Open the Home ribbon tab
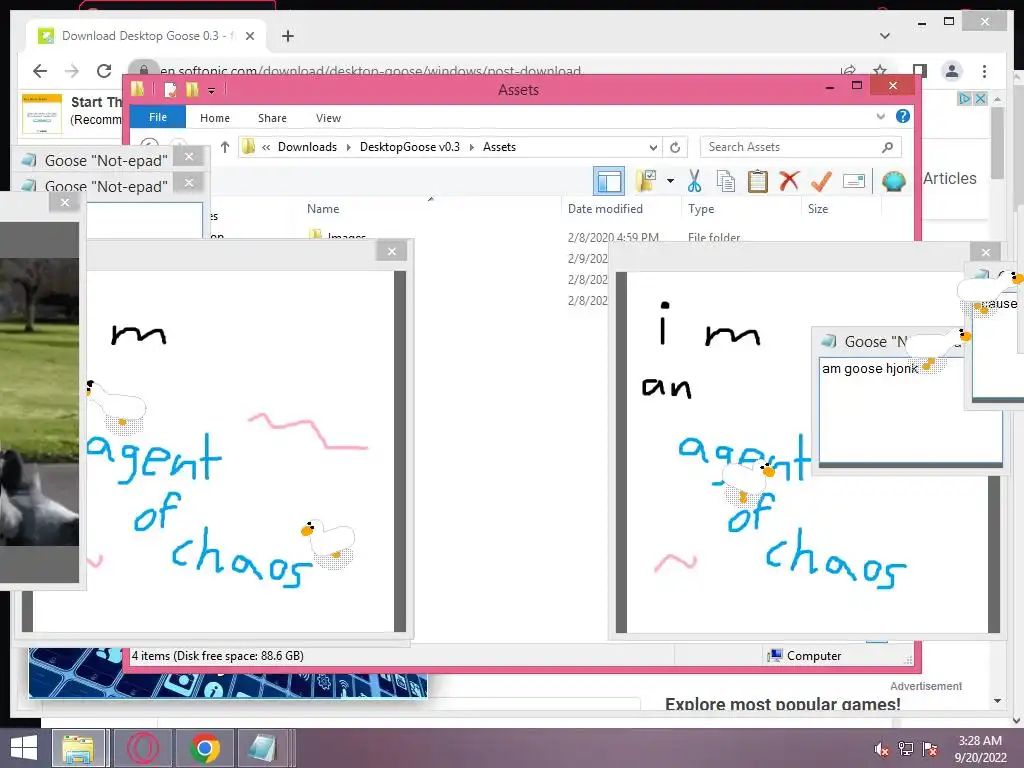 pos(215,118)
